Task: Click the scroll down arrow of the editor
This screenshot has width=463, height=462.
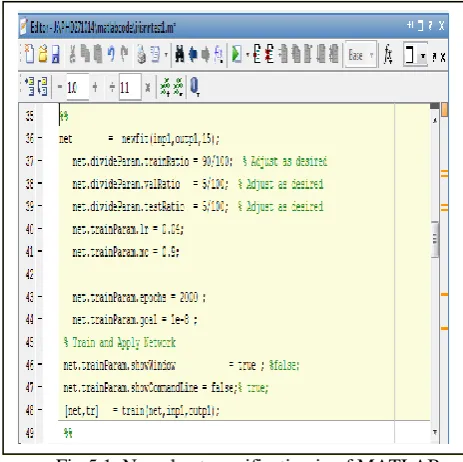Action: (x=435, y=432)
